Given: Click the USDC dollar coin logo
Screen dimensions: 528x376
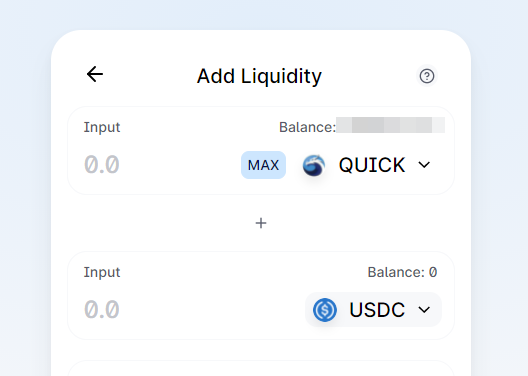Looking at the screenshot, I should tap(325, 310).
